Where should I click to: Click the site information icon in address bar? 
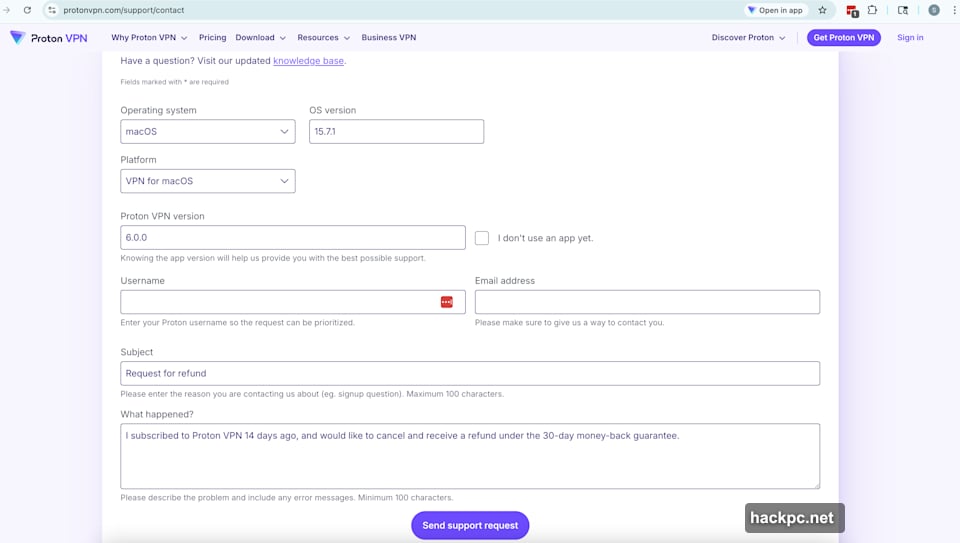pyautogui.click(x=52, y=10)
